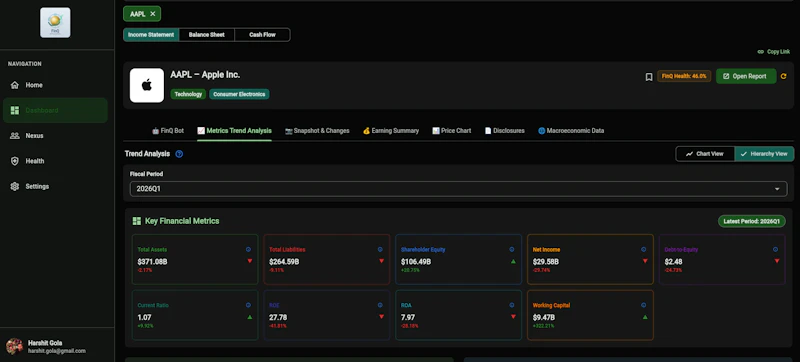This screenshot has width=800, height=362.
Task: Click Harshit Gola user avatar
Action: [x=14, y=347]
